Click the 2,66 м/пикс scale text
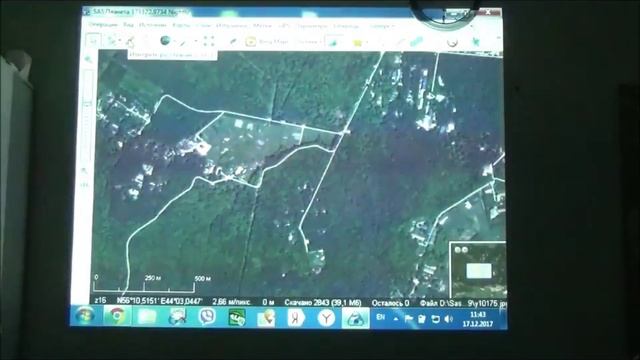Screen dimensions: 640x360 [x=231, y=302]
